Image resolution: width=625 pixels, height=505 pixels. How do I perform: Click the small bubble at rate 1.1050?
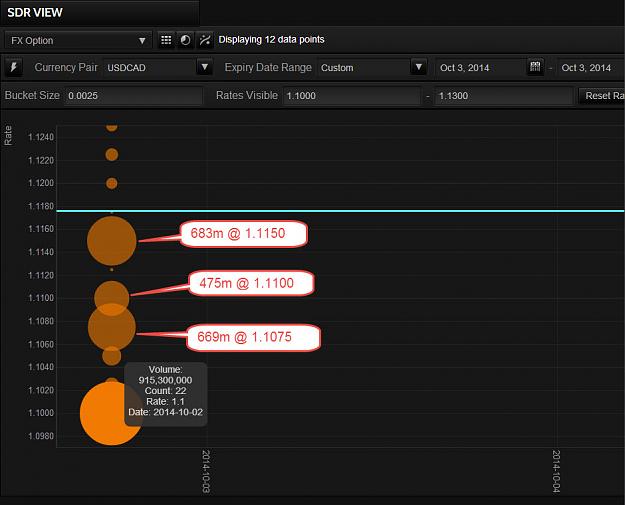click(x=112, y=356)
